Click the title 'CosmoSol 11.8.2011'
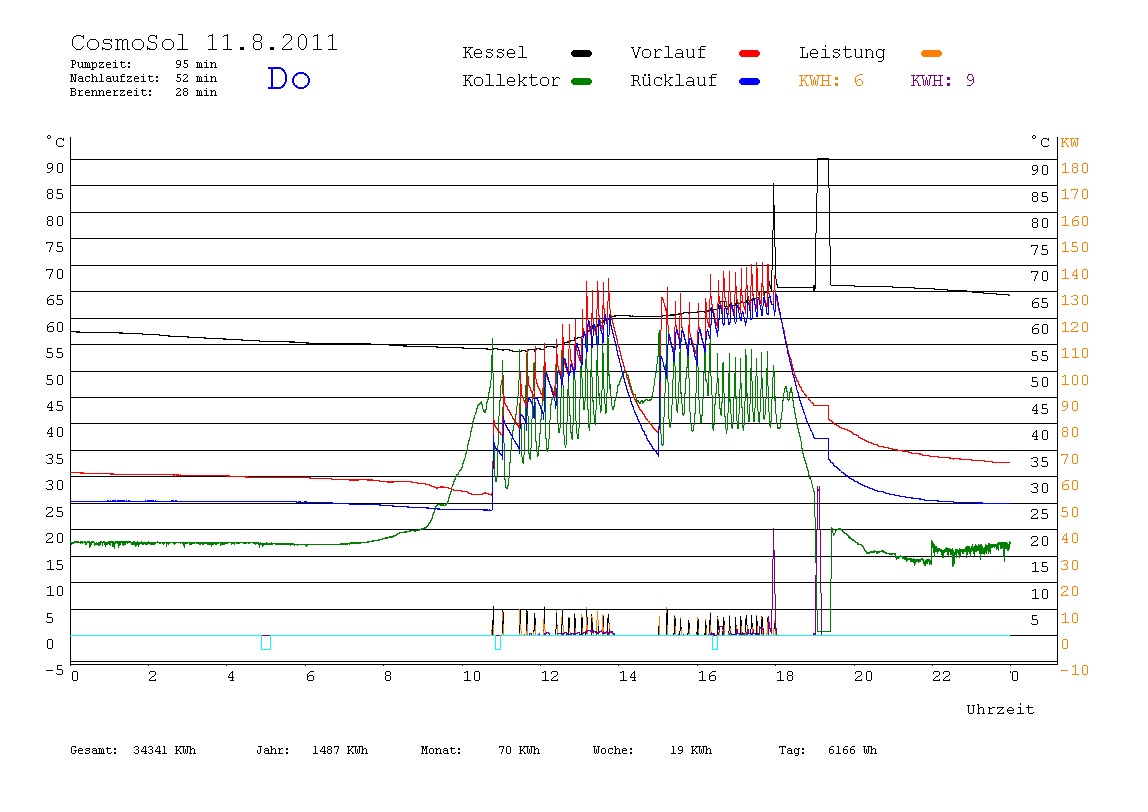This screenshot has height=812, width=1148. [x=204, y=42]
